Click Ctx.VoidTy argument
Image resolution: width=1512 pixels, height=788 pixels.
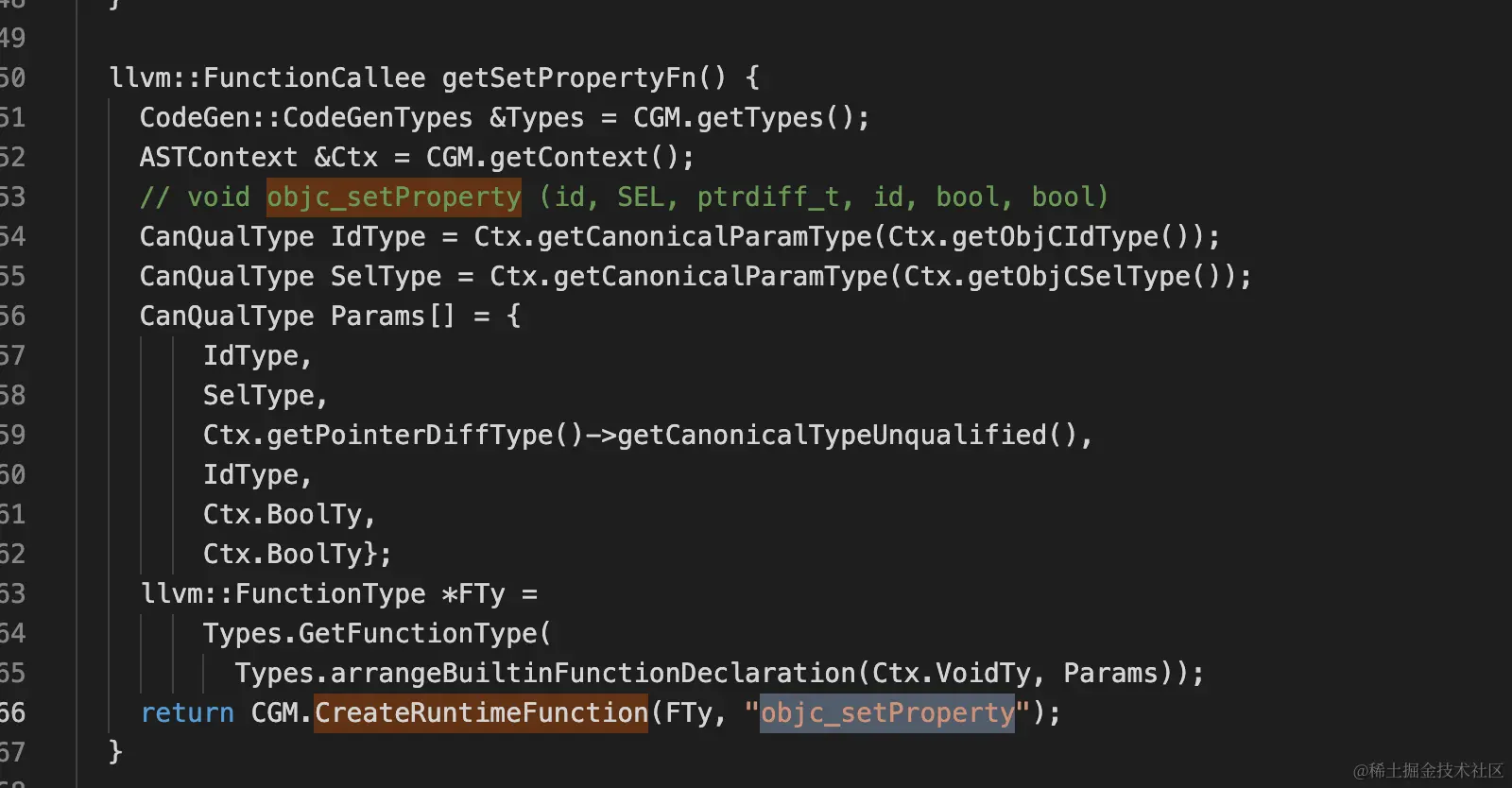tap(951, 673)
